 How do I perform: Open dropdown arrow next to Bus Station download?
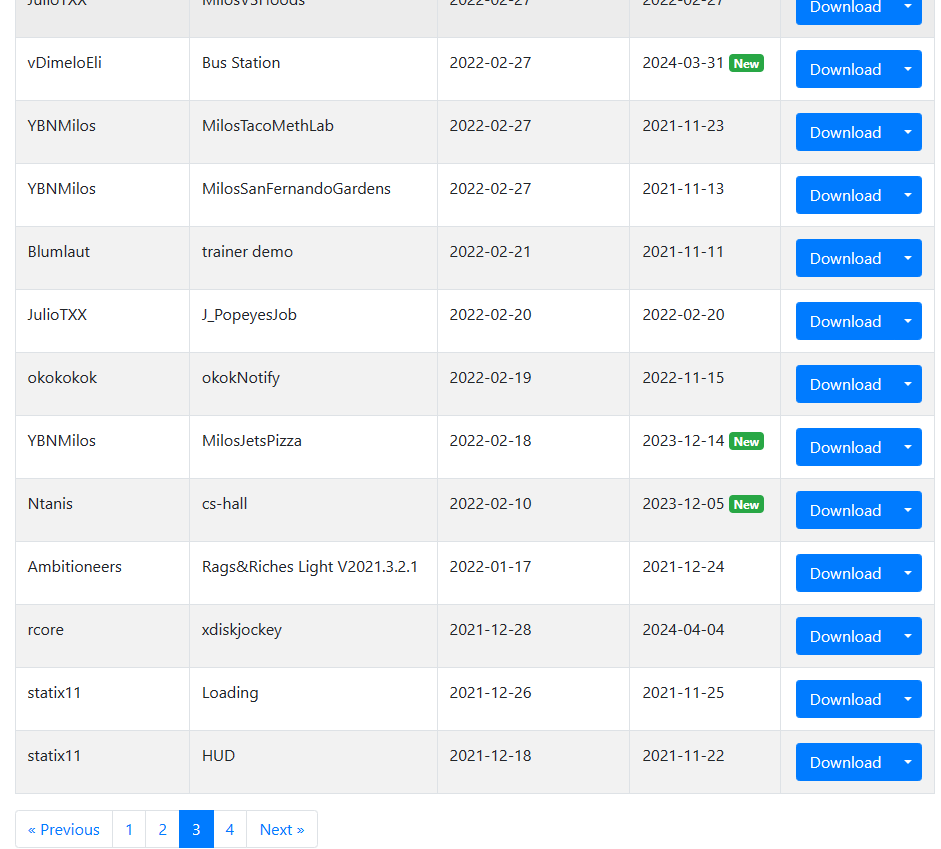(x=908, y=69)
